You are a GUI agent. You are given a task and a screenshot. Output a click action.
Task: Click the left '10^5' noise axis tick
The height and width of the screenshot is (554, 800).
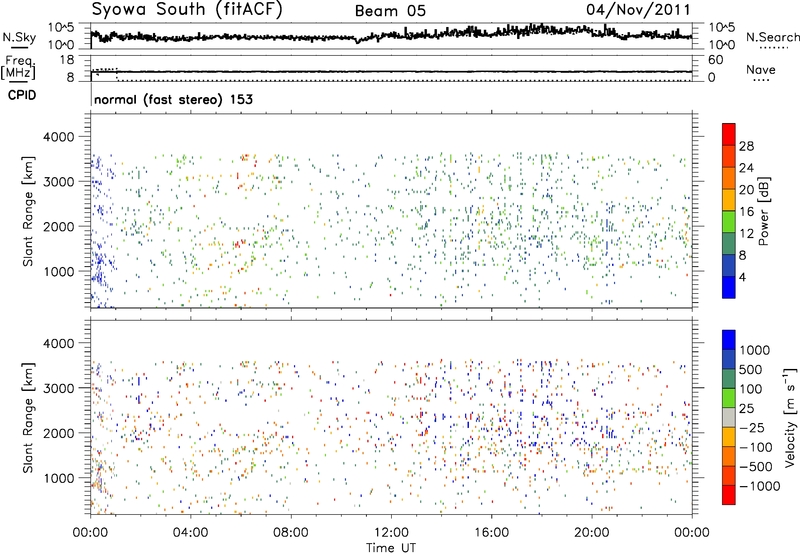pyautogui.click(x=61, y=28)
